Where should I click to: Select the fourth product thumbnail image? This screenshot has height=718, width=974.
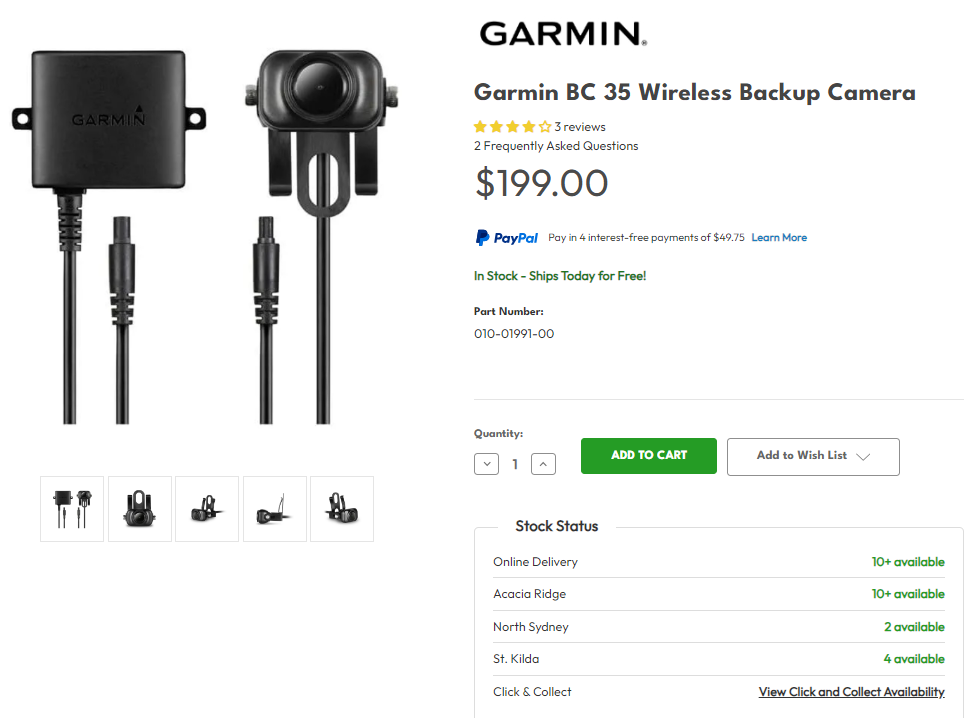(275, 509)
